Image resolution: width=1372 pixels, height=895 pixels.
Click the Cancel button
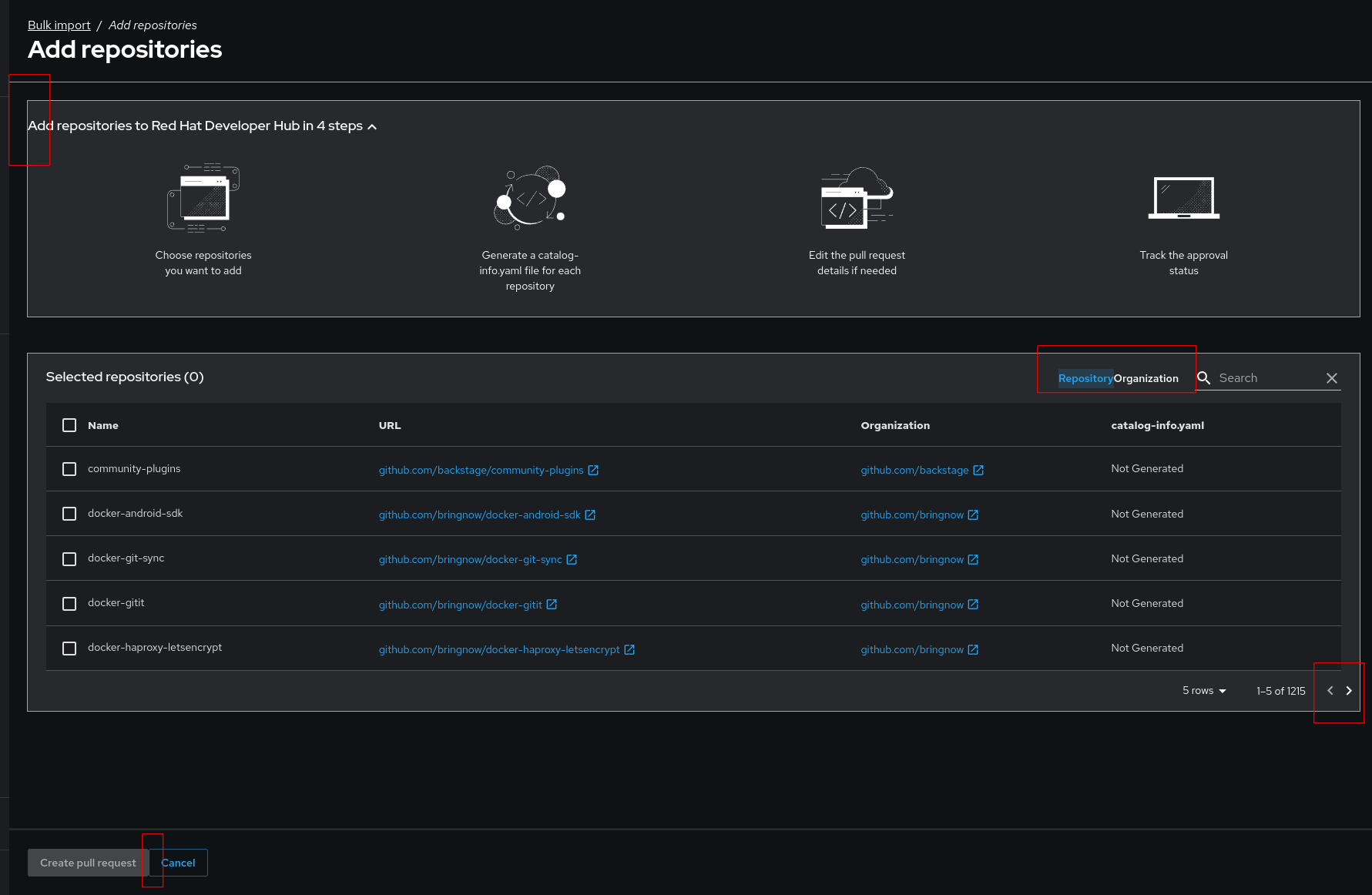click(x=179, y=863)
